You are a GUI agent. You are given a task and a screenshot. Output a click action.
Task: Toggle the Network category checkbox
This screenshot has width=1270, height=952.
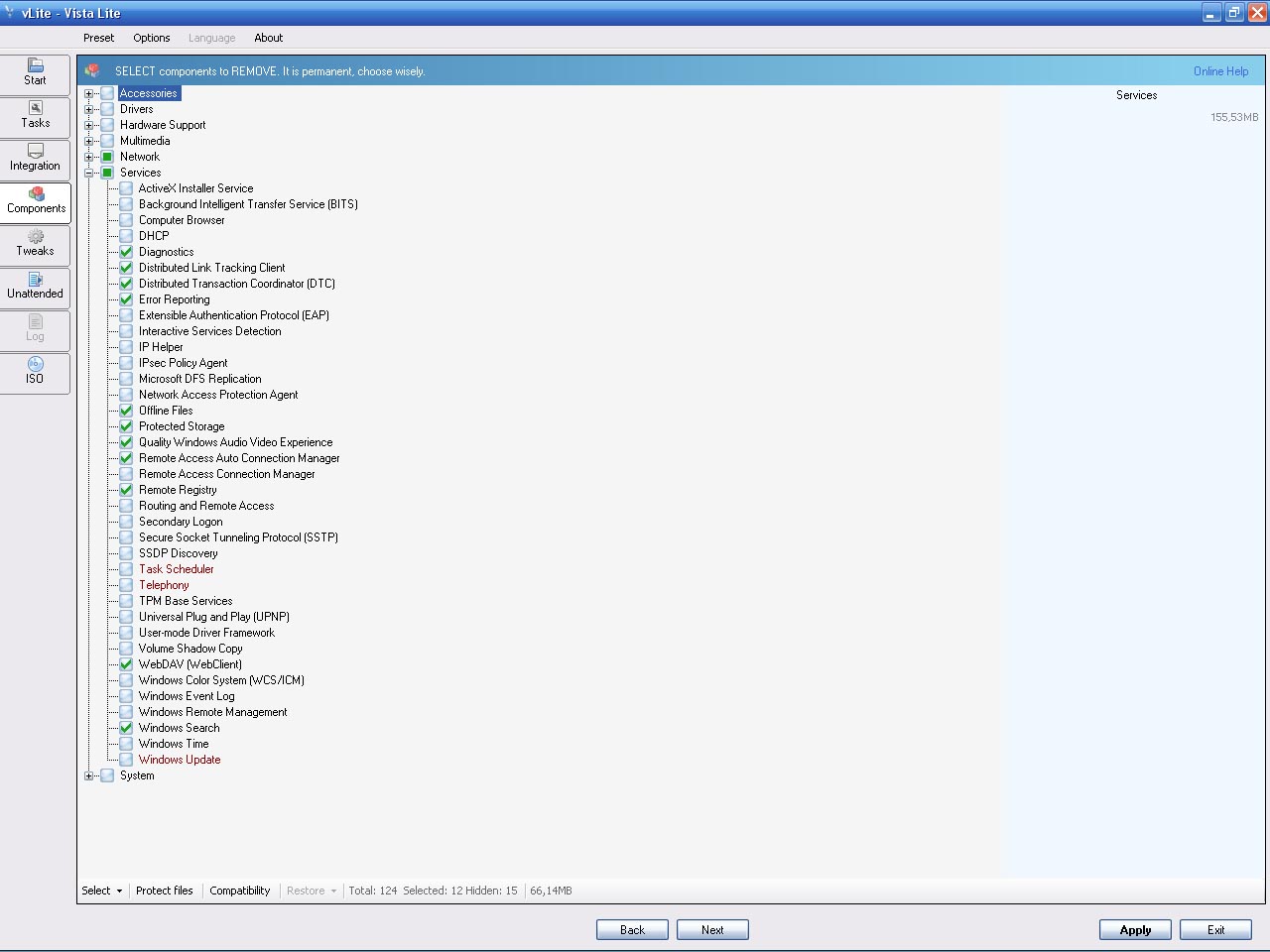click(107, 157)
